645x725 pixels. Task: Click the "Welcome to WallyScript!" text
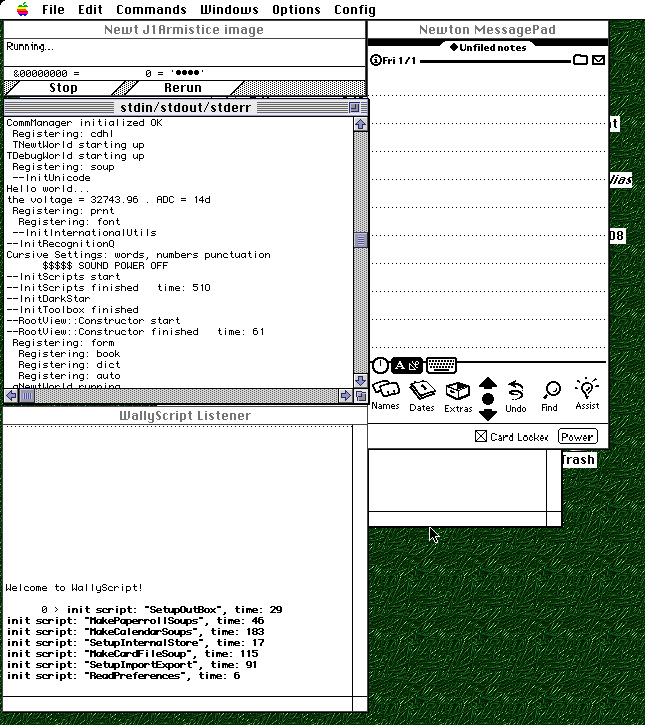[x=74, y=588]
